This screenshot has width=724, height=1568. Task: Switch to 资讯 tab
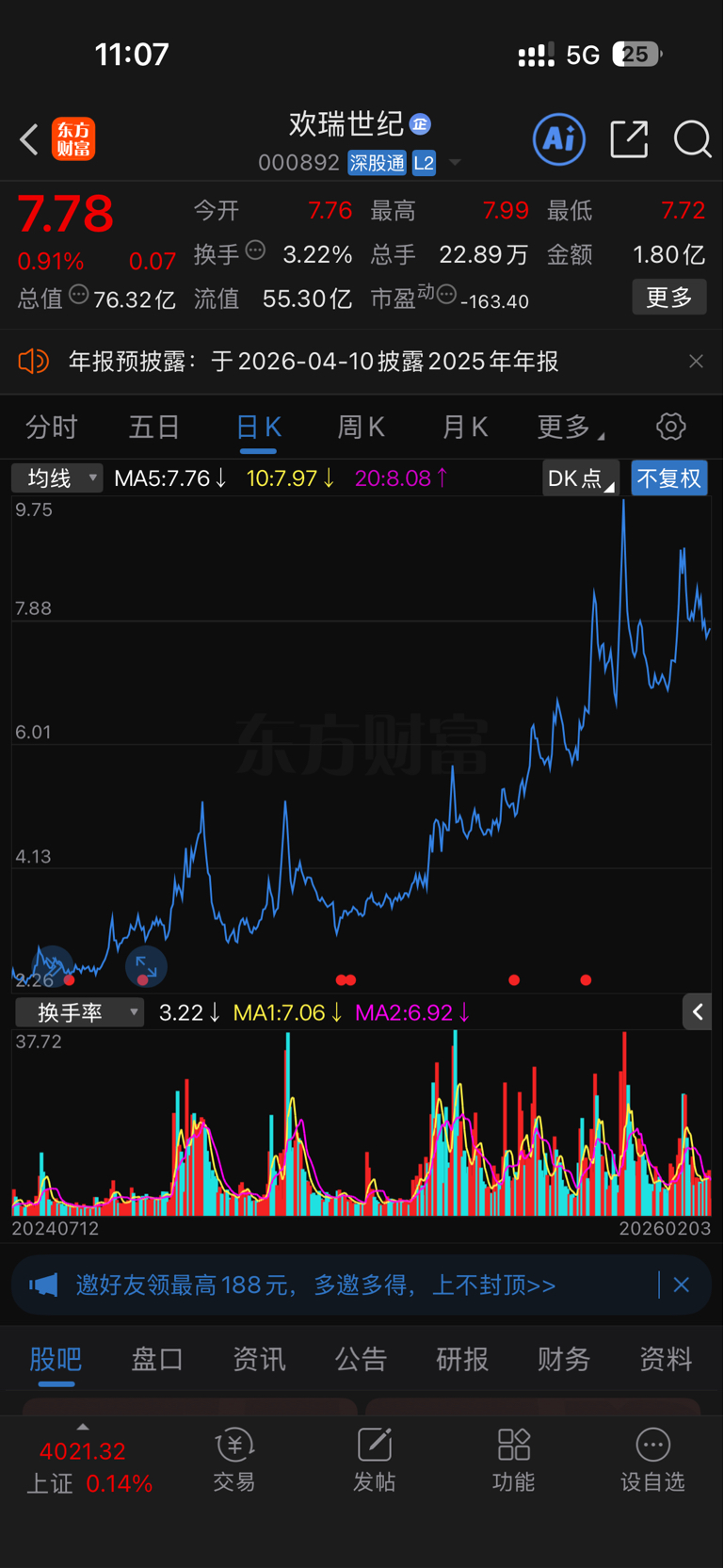259,1359
